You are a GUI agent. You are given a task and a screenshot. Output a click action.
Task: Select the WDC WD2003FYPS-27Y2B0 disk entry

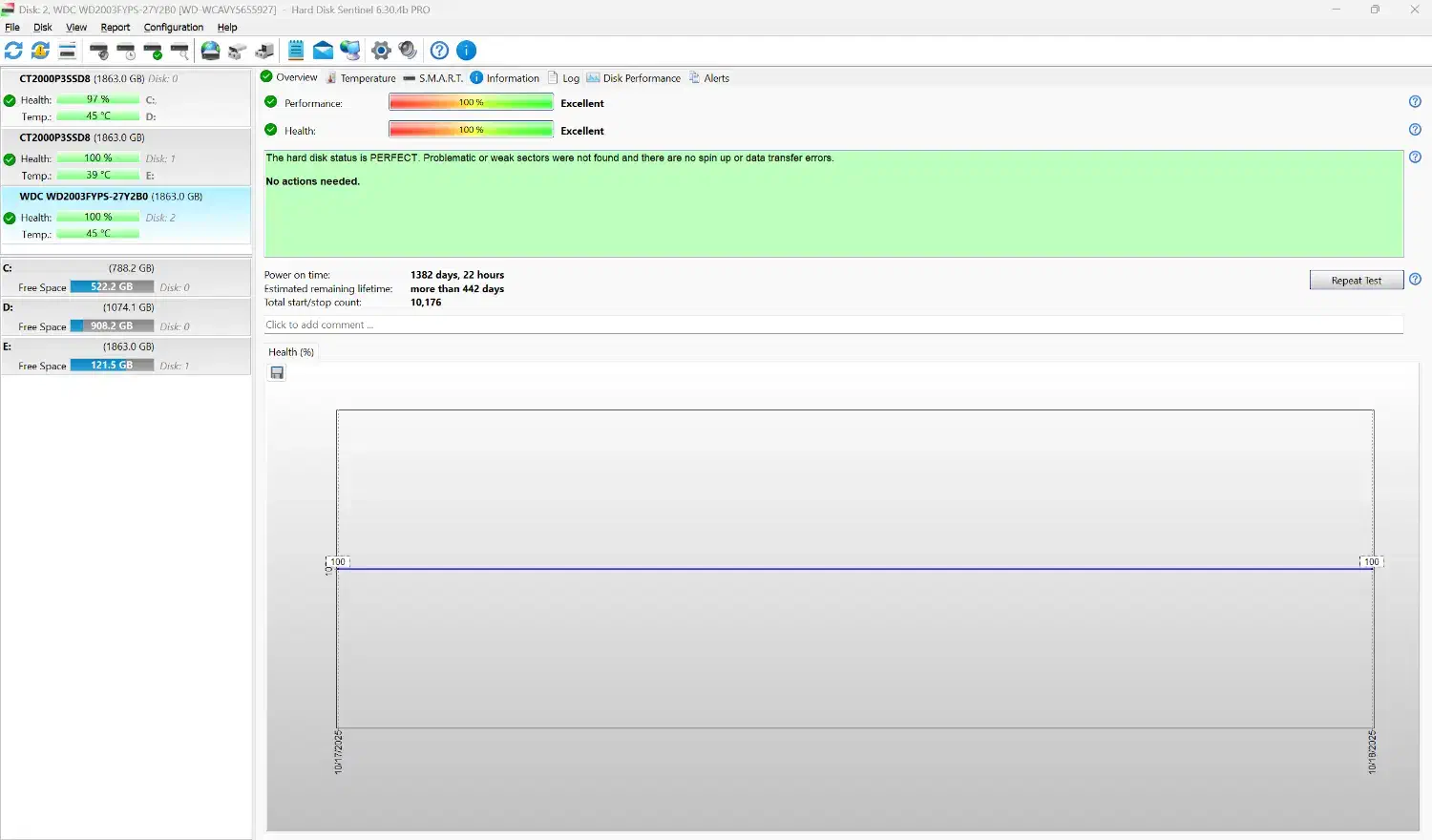coord(111,197)
